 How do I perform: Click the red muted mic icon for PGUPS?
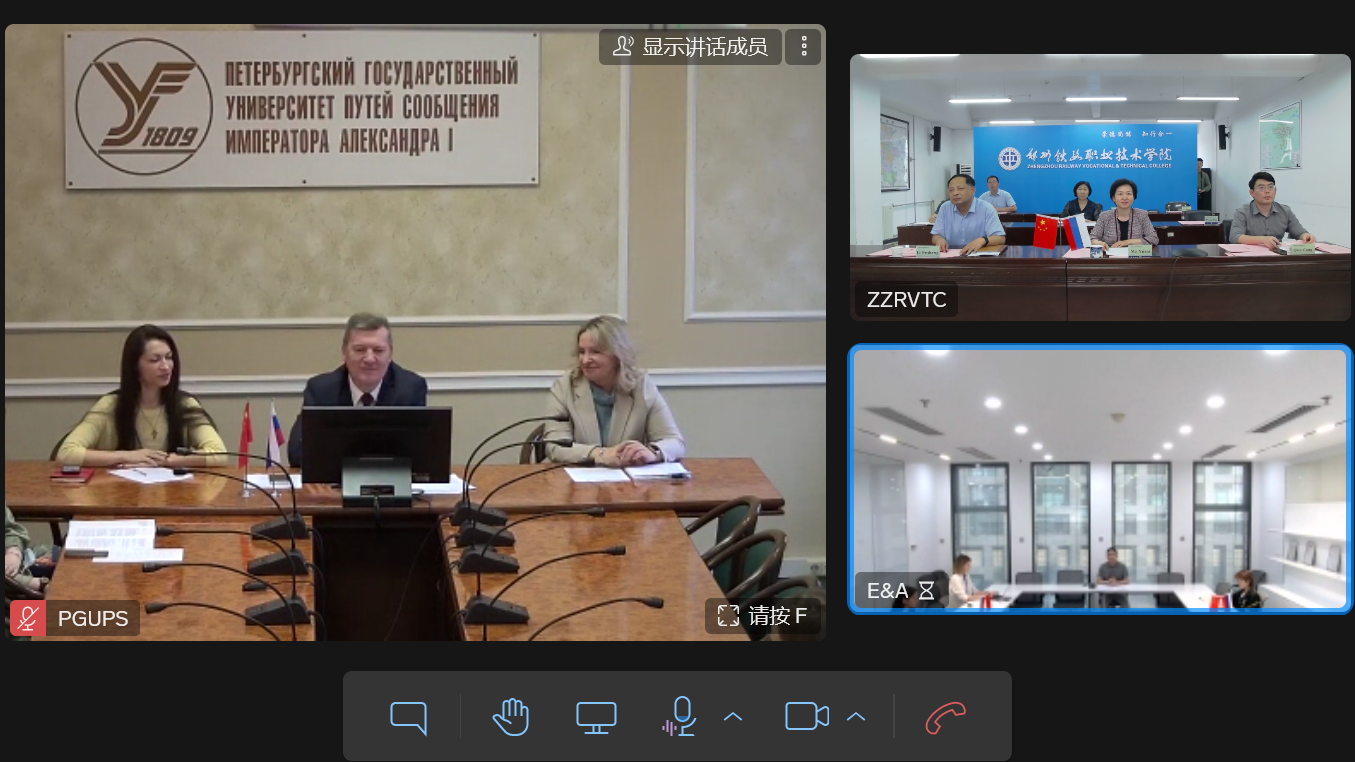[x=28, y=618]
